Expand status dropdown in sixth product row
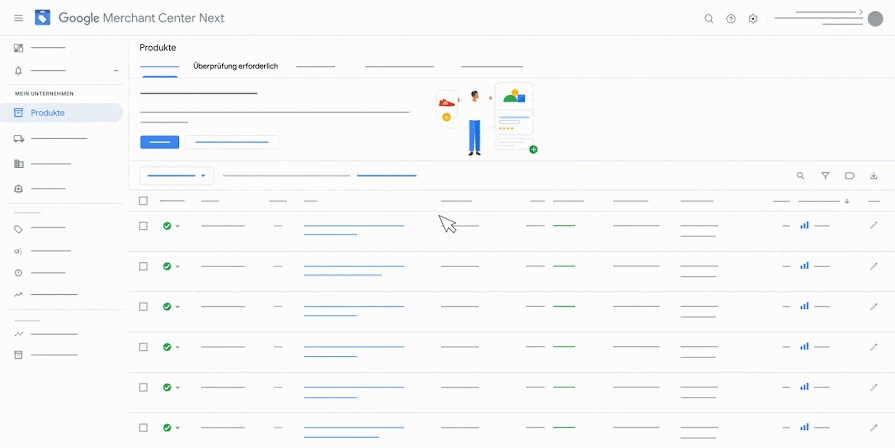Screen dimensions: 895x448 (x=178, y=428)
